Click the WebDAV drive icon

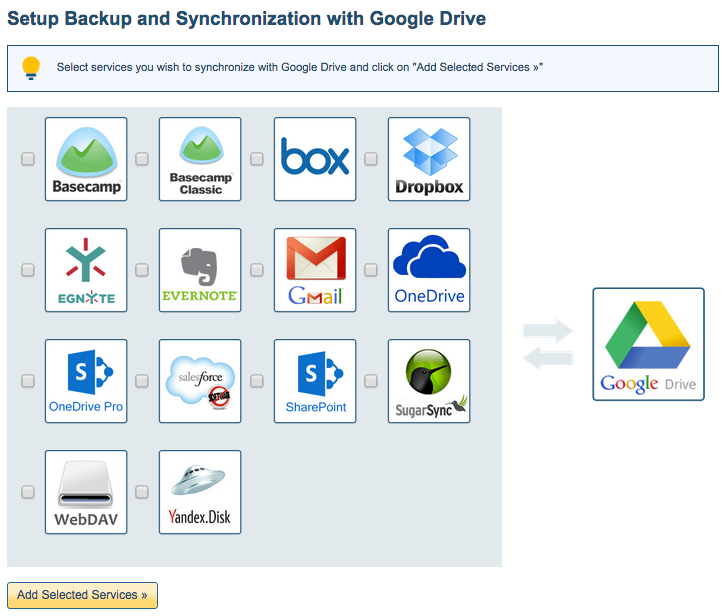pos(86,492)
